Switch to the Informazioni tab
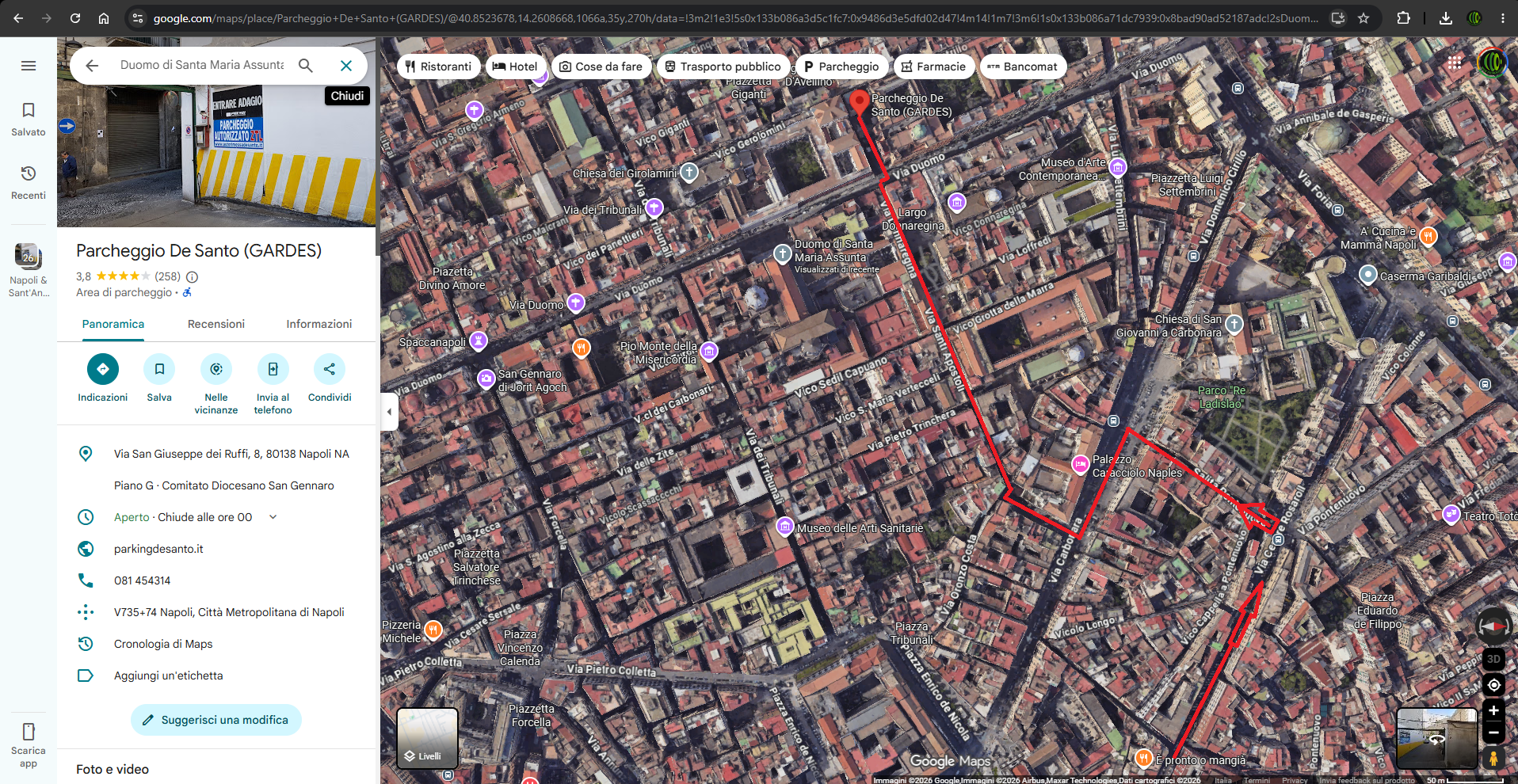The width and height of the screenshot is (1518, 784). 319,325
